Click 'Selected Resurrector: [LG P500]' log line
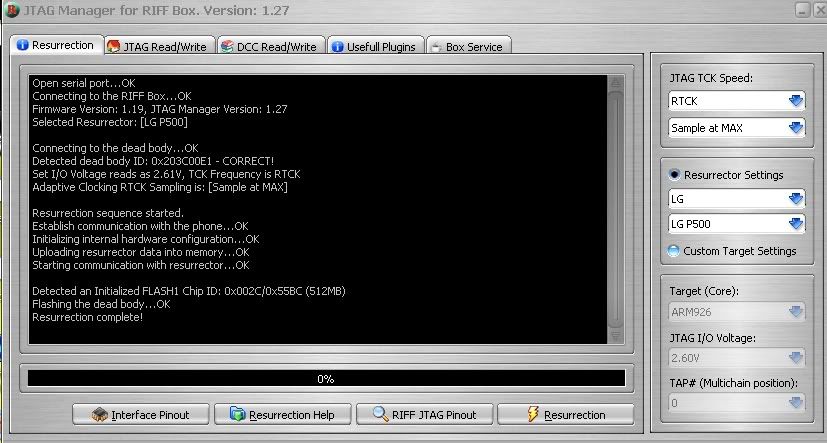 point(110,122)
